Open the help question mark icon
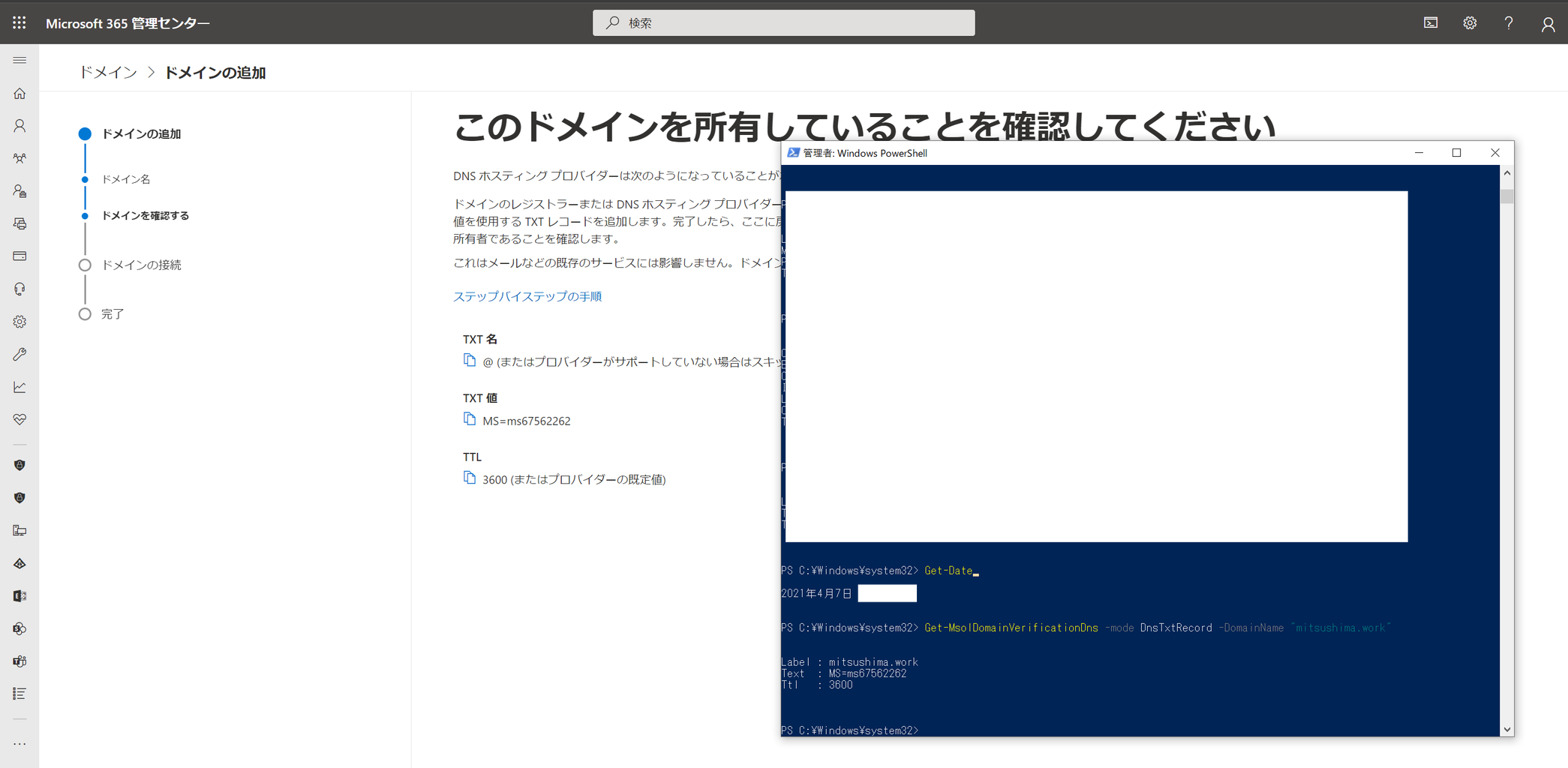This screenshot has height=768, width=1568. click(x=1509, y=23)
